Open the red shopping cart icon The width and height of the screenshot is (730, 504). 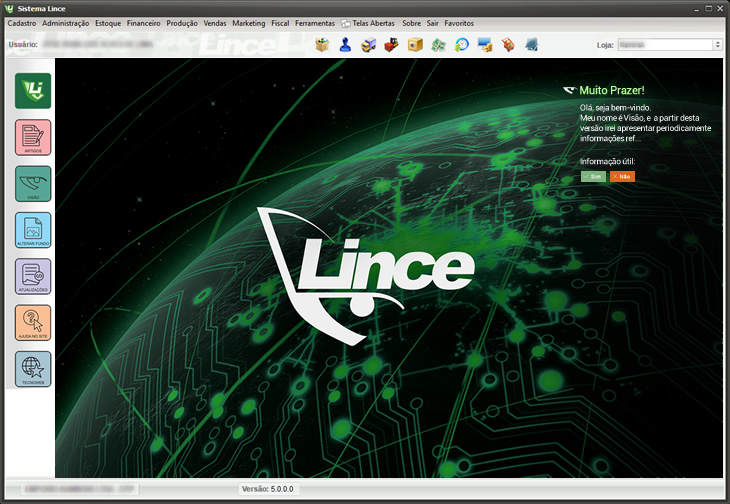pos(508,45)
